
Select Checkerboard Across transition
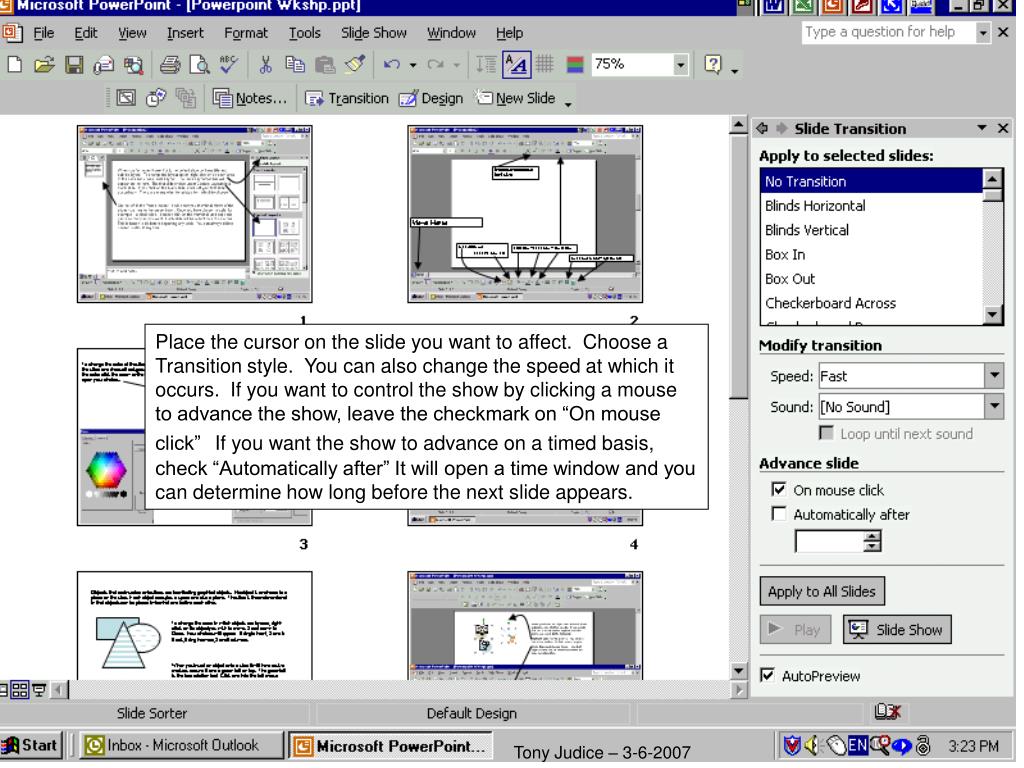[872, 303]
